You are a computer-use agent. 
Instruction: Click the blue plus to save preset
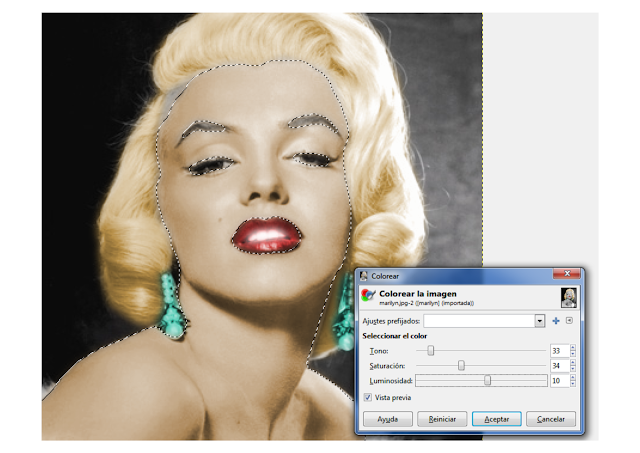[556, 321]
